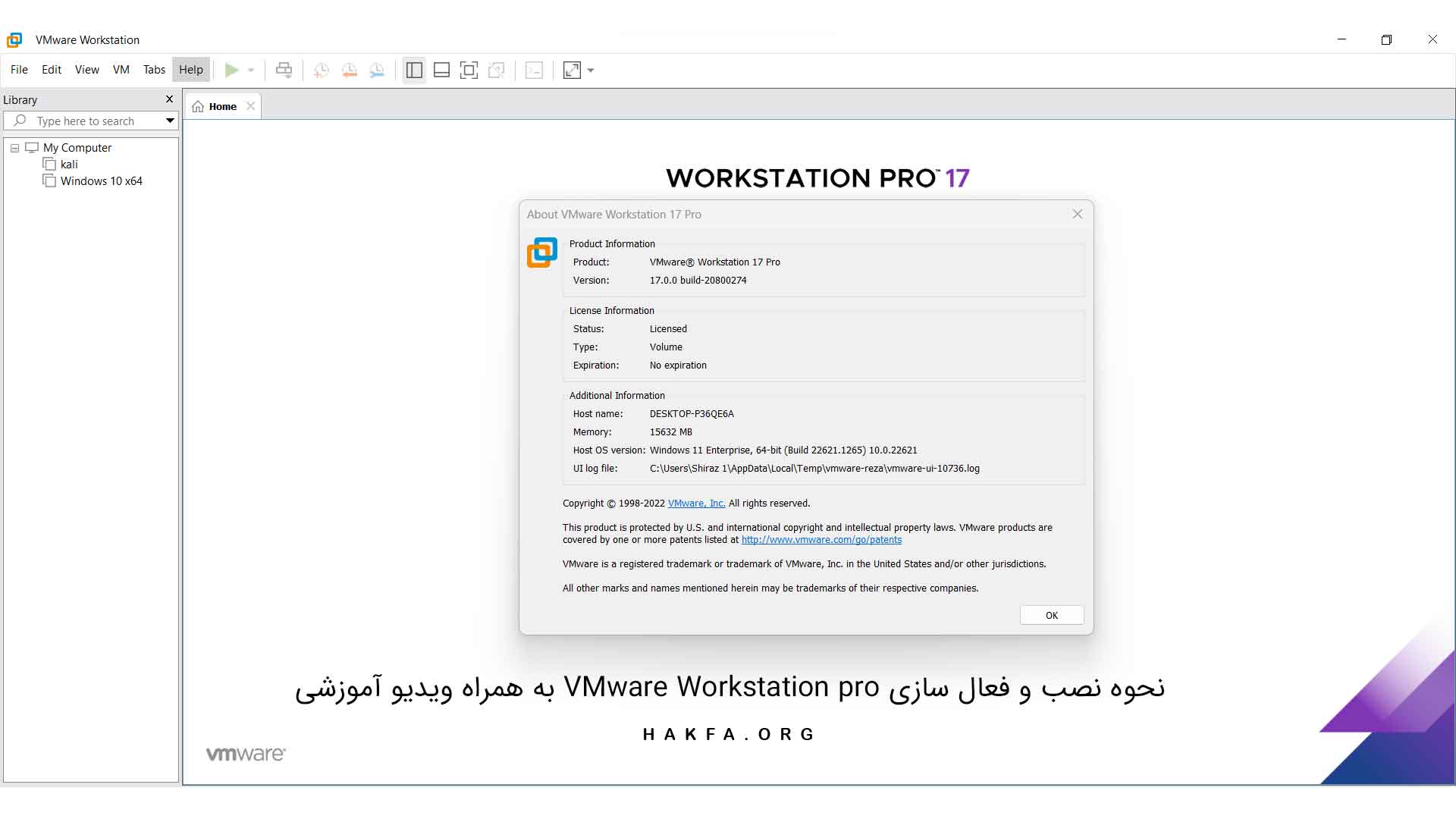Open the File menu
Image resolution: width=1456 pixels, height=819 pixels.
pyautogui.click(x=19, y=70)
